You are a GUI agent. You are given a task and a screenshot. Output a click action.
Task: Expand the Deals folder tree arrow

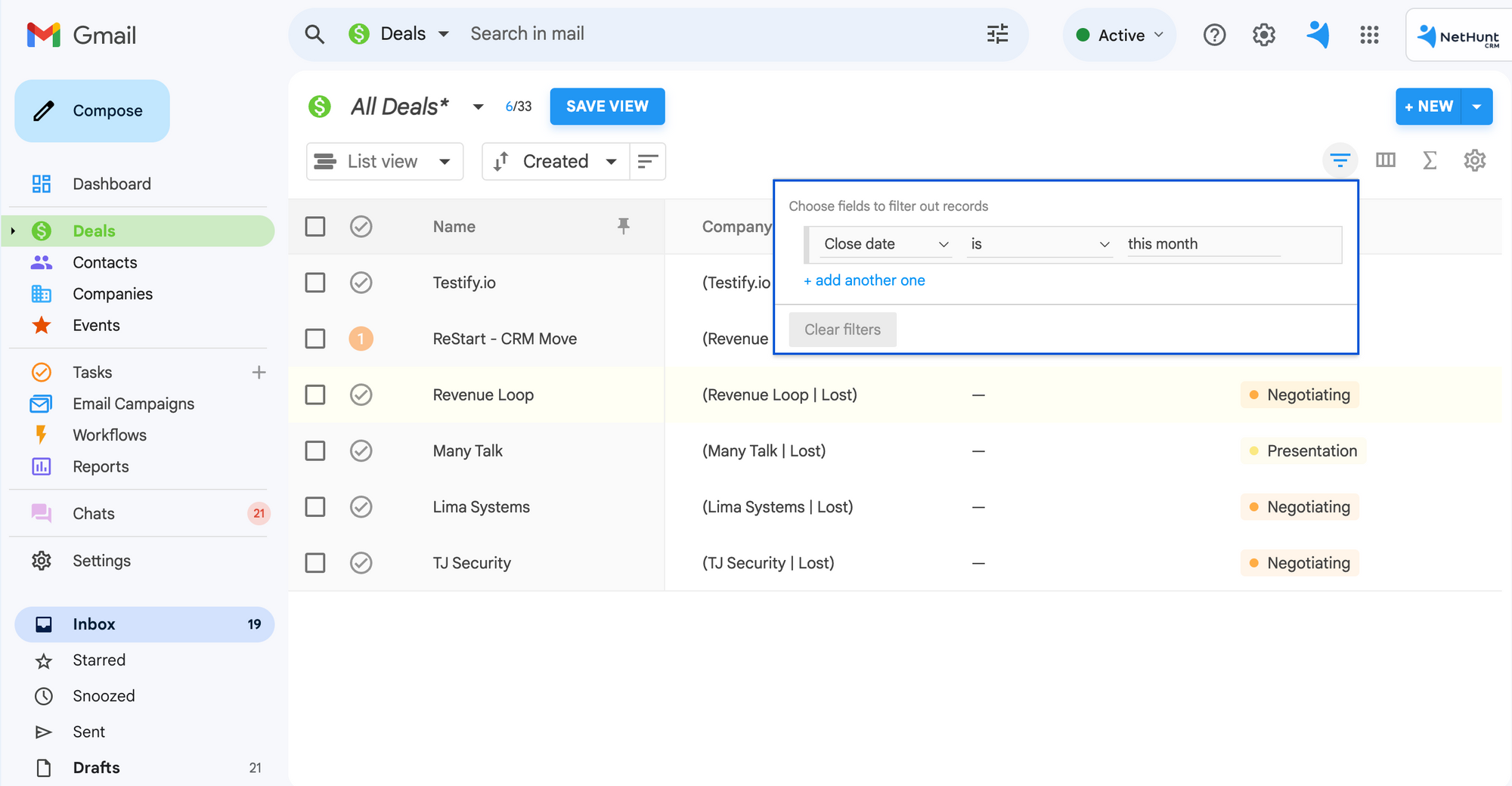pyautogui.click(x=13, y=231)
